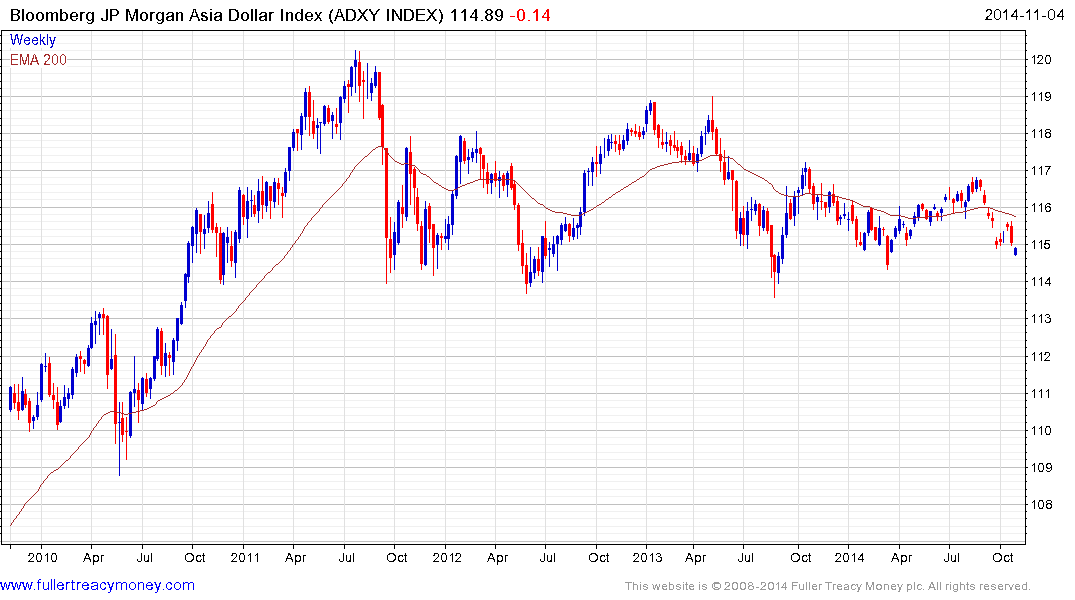
Task: Click the y-axis label 113
Action: 1041,319
